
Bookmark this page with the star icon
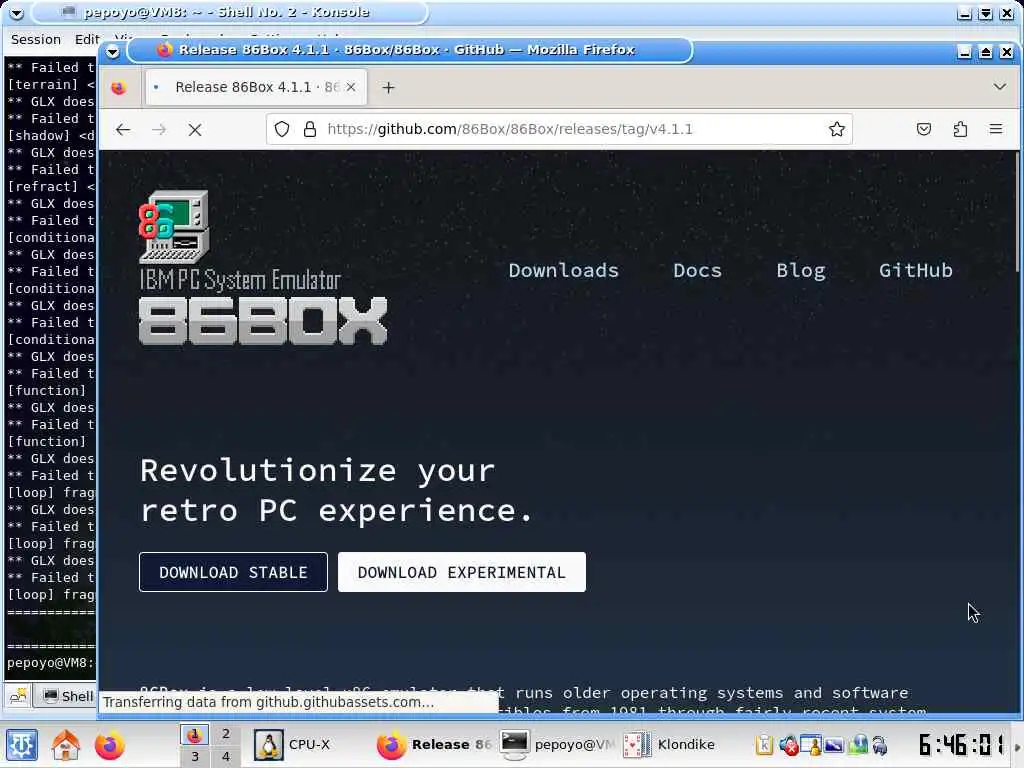click(837, 129)
